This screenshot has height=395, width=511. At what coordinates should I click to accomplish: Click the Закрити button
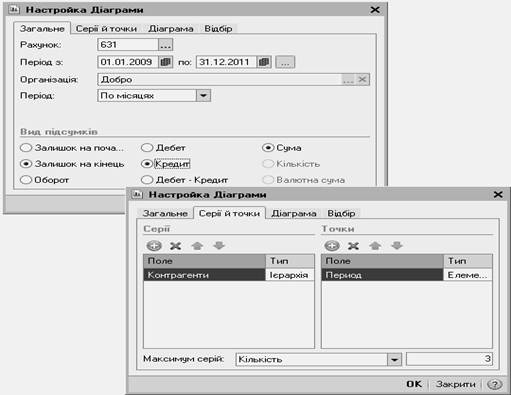(x=456, y=384)
